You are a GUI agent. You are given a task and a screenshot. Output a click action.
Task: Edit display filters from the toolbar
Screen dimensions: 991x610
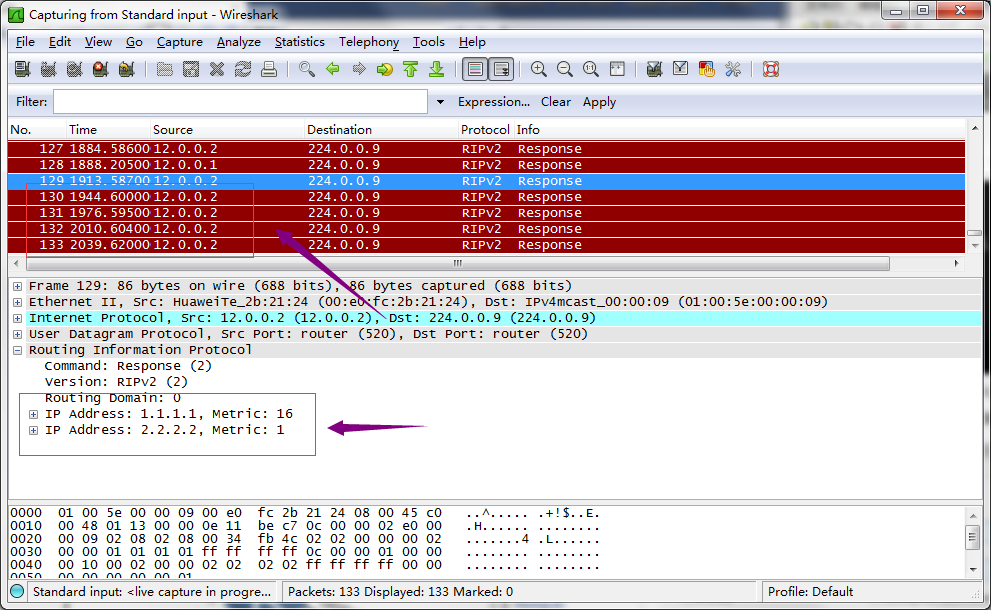(x=680, y=69)
